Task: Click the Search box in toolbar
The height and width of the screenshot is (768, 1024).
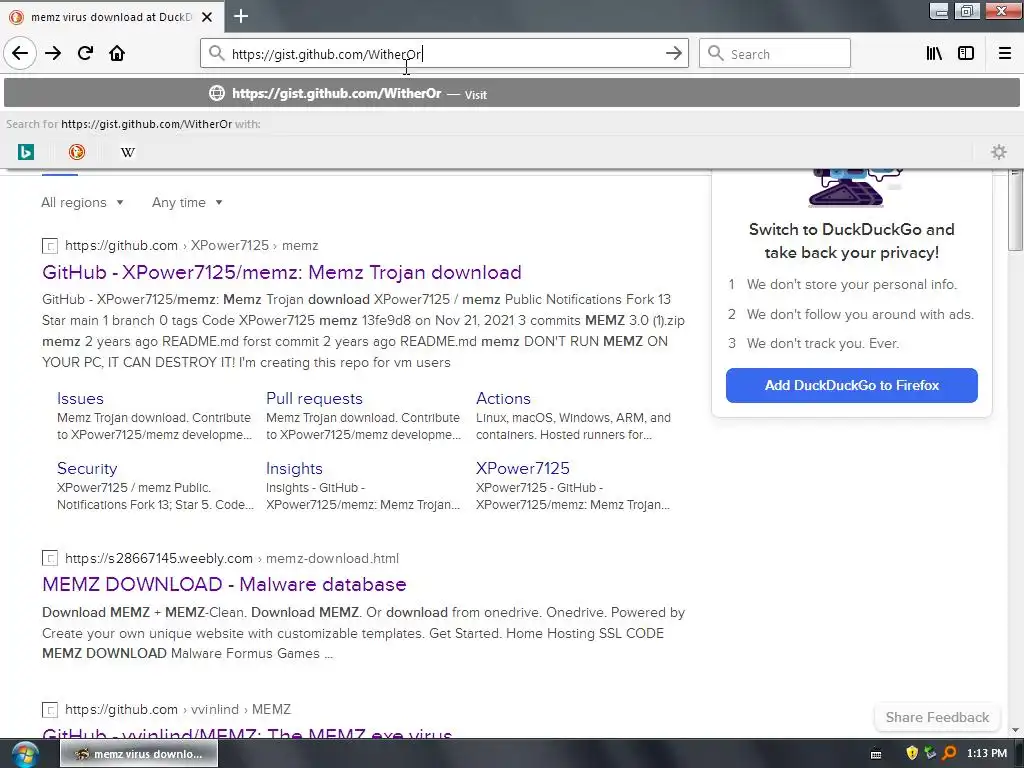Action: pos(775,54)
